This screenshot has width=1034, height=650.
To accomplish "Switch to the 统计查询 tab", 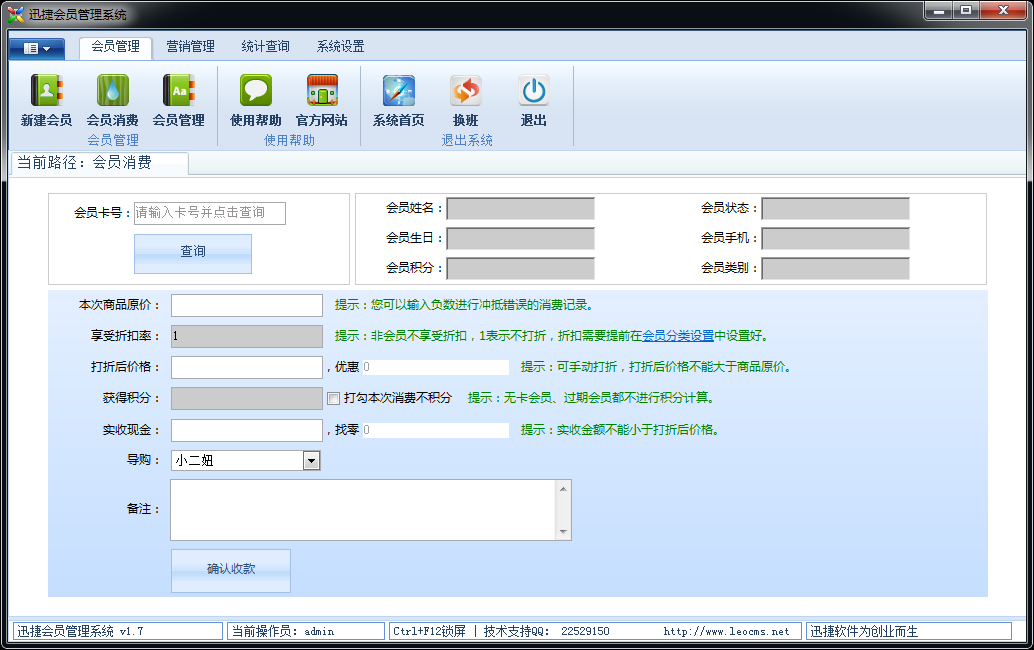I will [265, 47].
